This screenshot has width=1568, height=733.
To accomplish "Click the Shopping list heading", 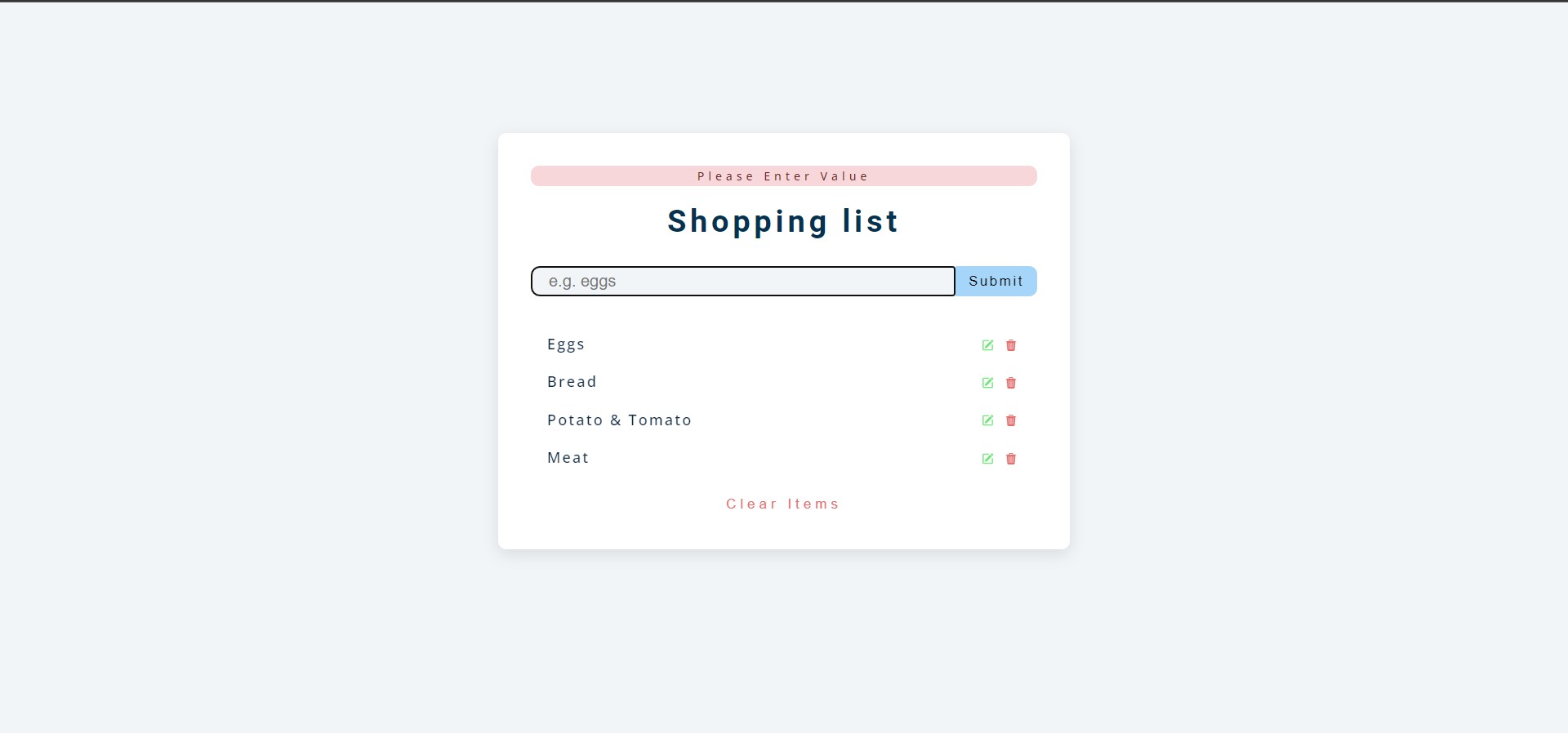I will coord(782,221).
